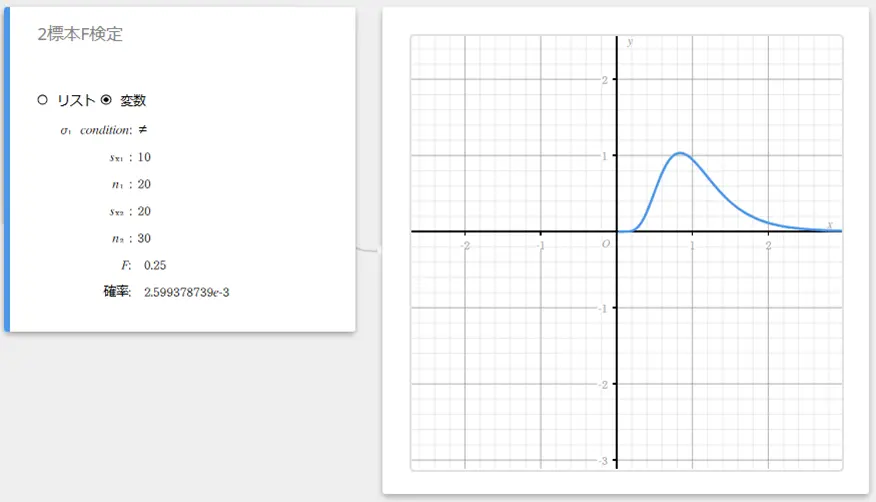Edit the n₁ sample size value
Image resolution: width=876 pixels, height=502 pixels.
coord(144,184)
